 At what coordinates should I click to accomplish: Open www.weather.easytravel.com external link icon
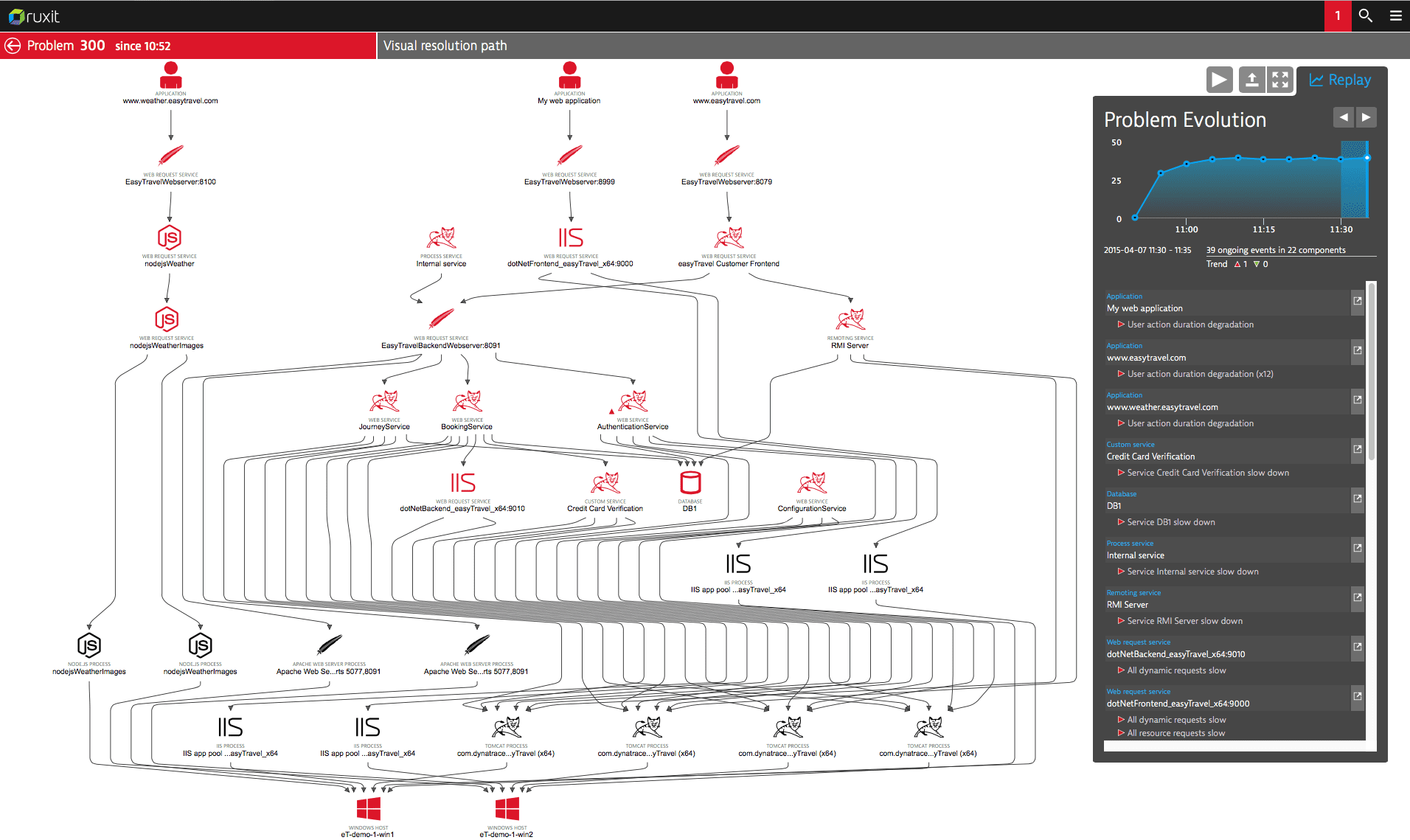tap(1357, 400)
